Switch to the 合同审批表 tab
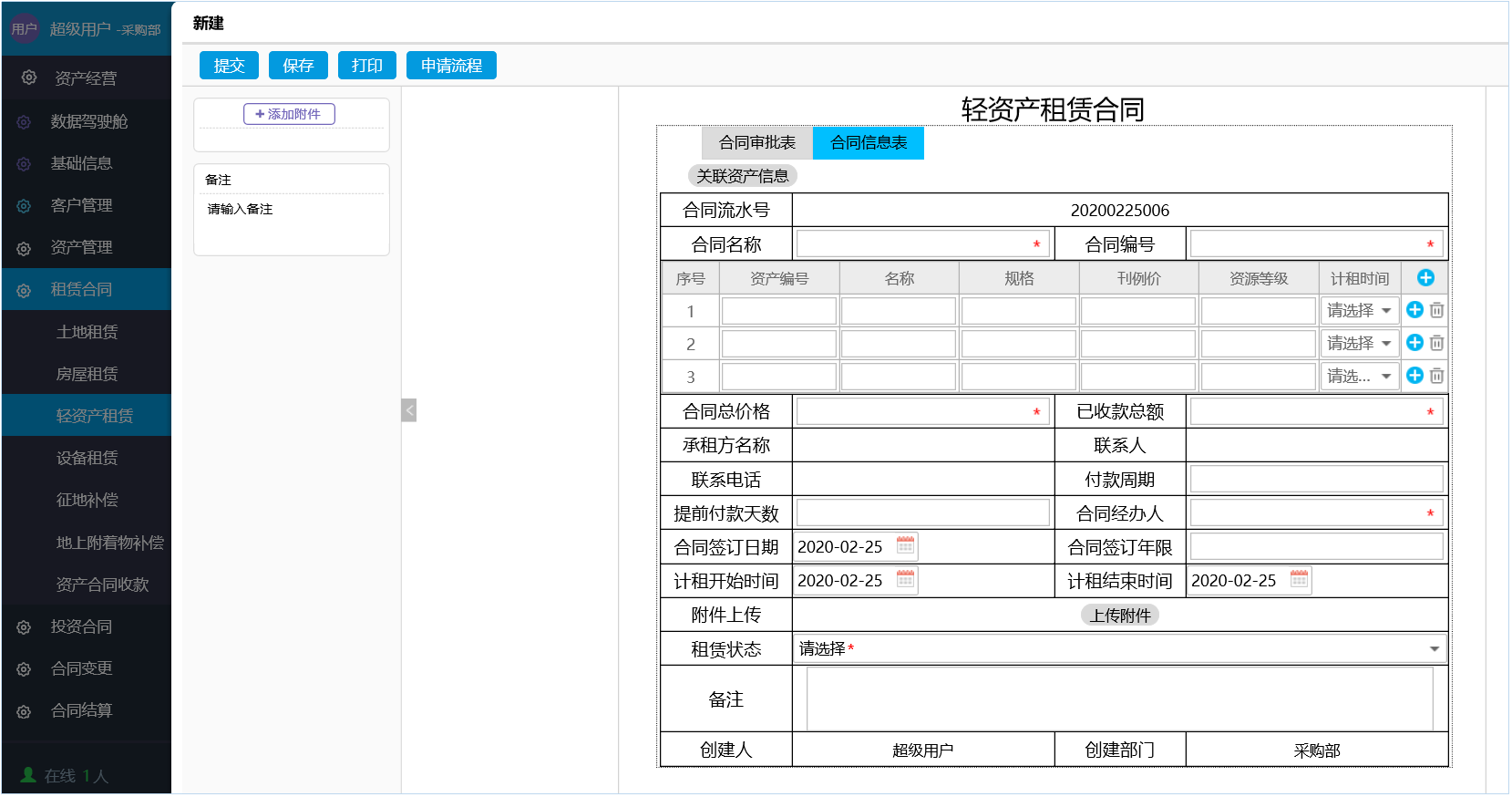Image resolution: width=1512 pixels, height=797 pixels. click(x=756, y=143)
